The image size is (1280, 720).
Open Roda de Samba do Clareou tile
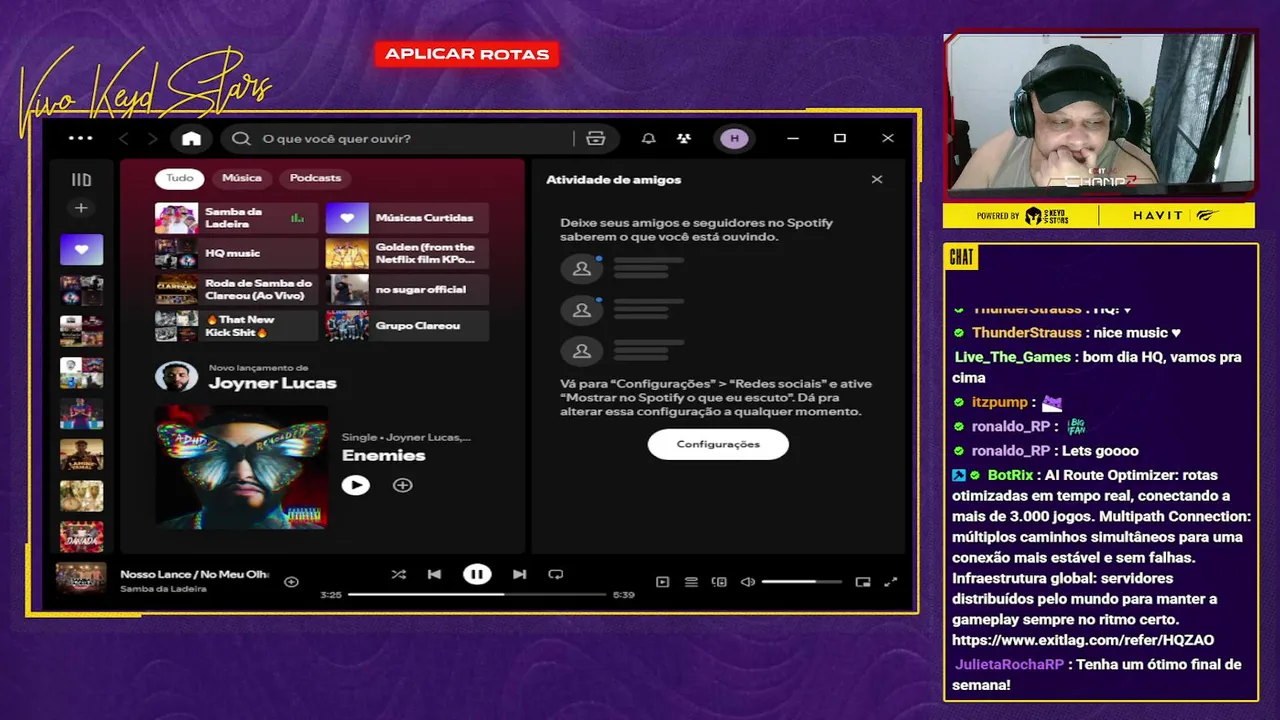236,290
